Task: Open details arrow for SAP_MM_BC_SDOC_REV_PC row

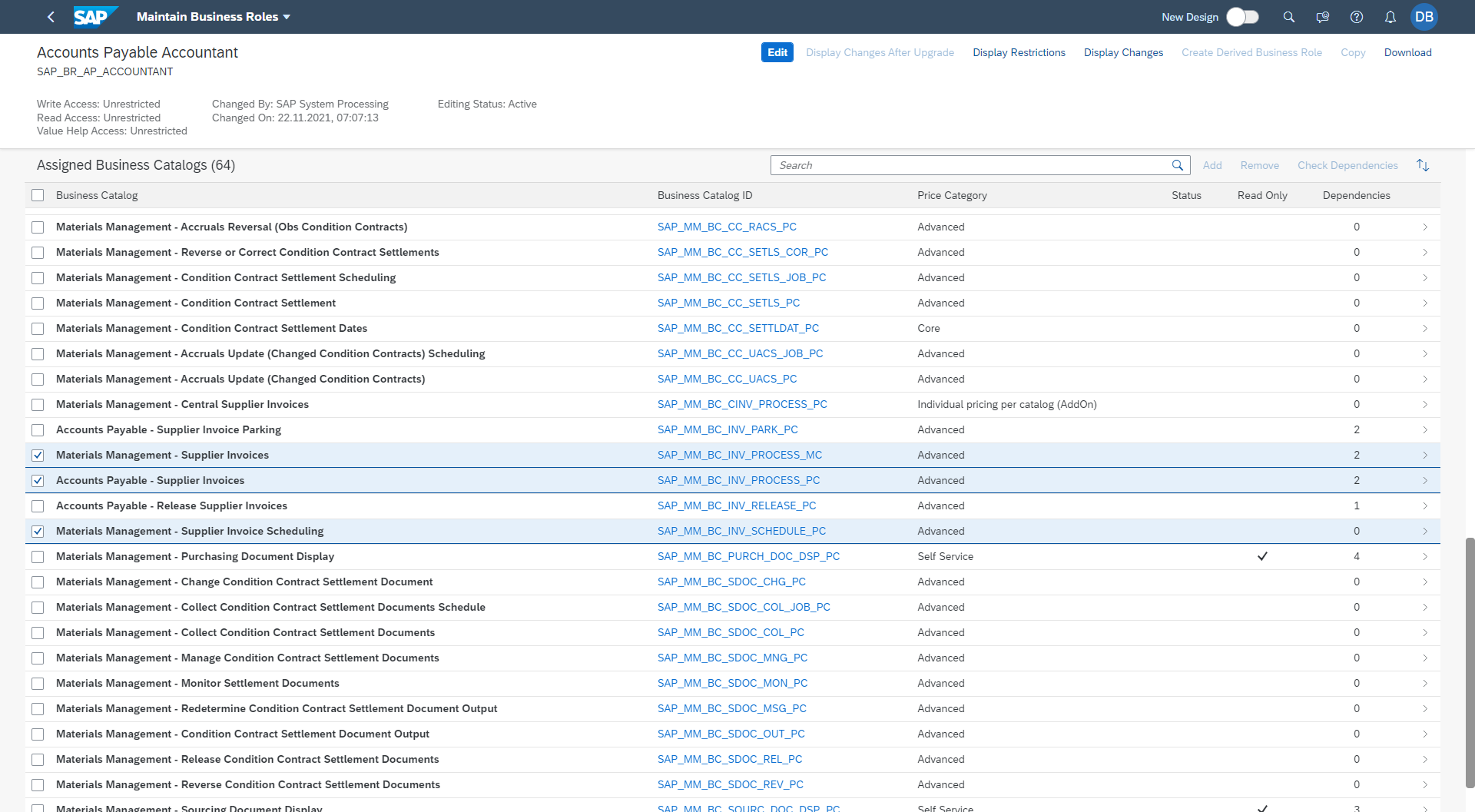Action: pos(1424,784)
